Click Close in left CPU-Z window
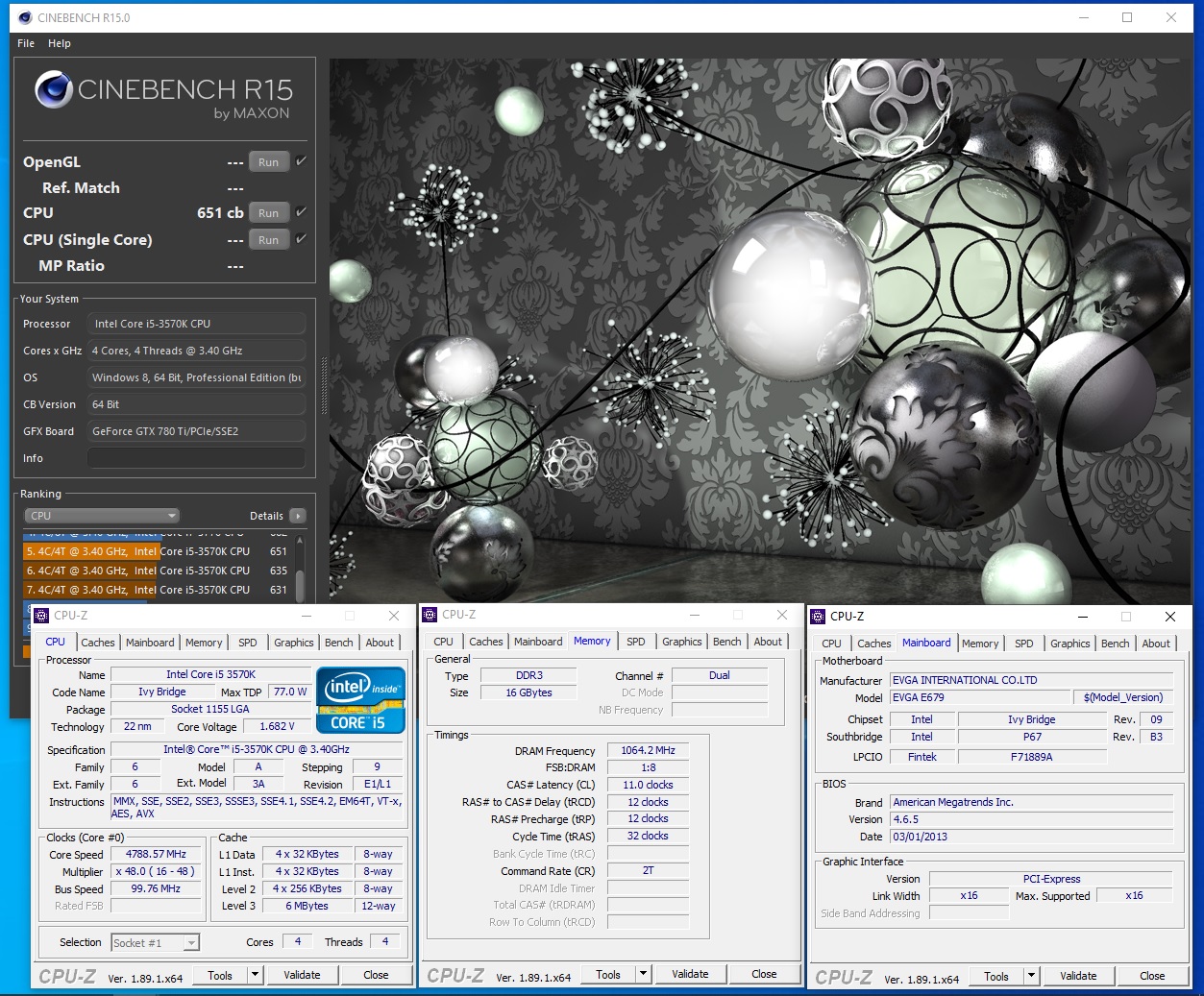This screenshot has height=996, width=1204. coord(376,975)
